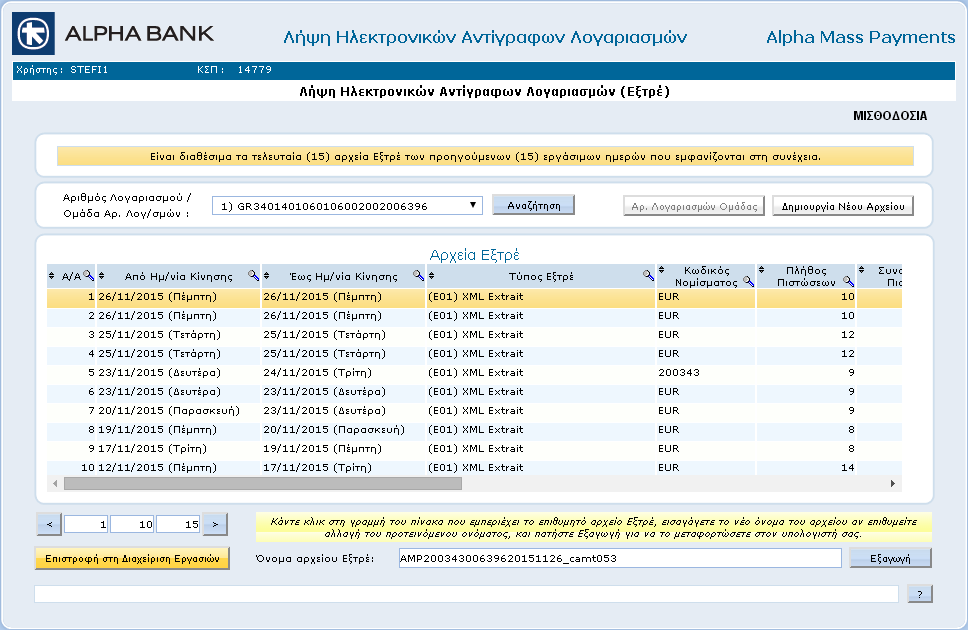Click the search magnifier in A/A column header
968x630 pixels.
click(x=89, y=275)
